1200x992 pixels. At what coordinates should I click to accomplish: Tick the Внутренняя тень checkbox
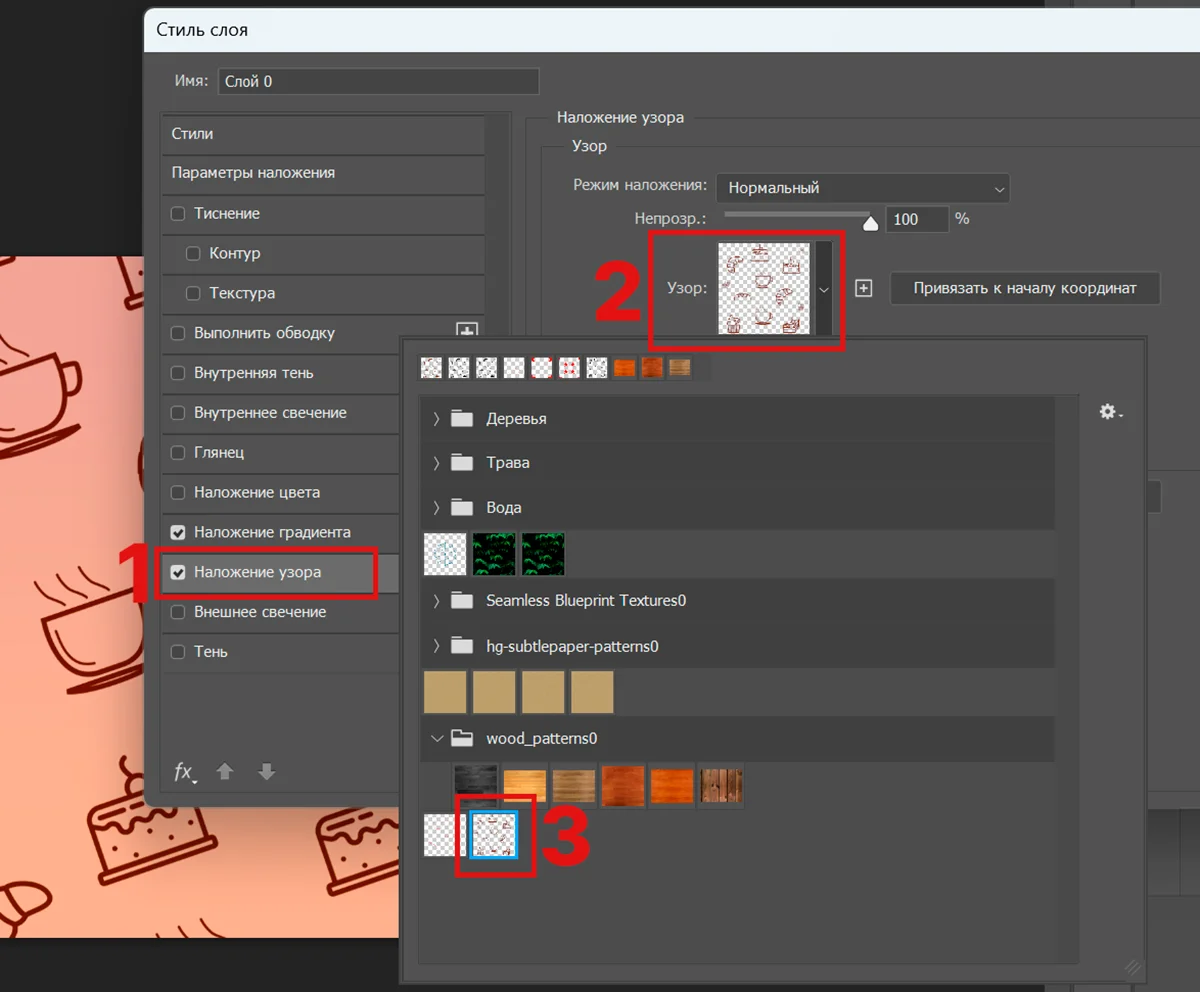178,373
